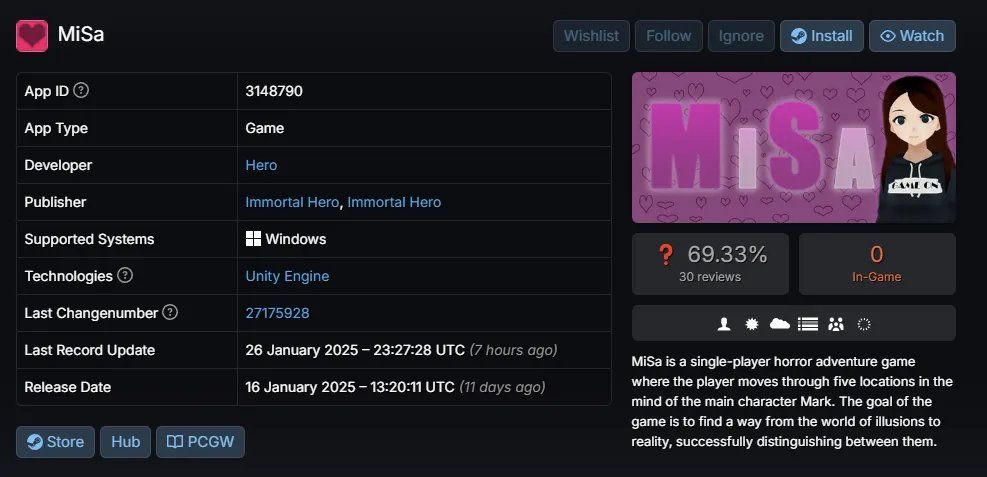Click the App ID help question icon
This screenshot has height=477, width=987.
[81, 91]
